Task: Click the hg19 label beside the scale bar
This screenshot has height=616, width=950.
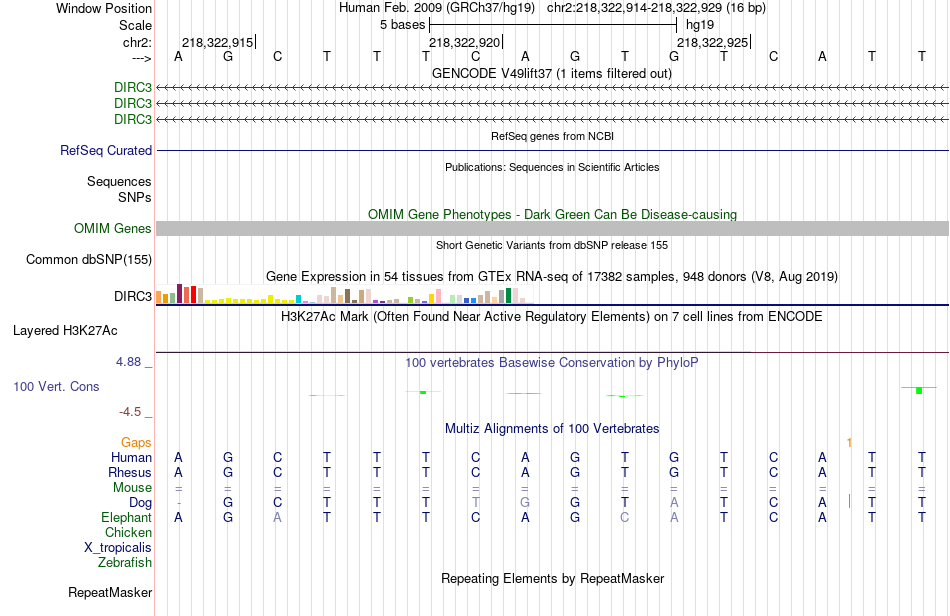Action: pos(700,25)
